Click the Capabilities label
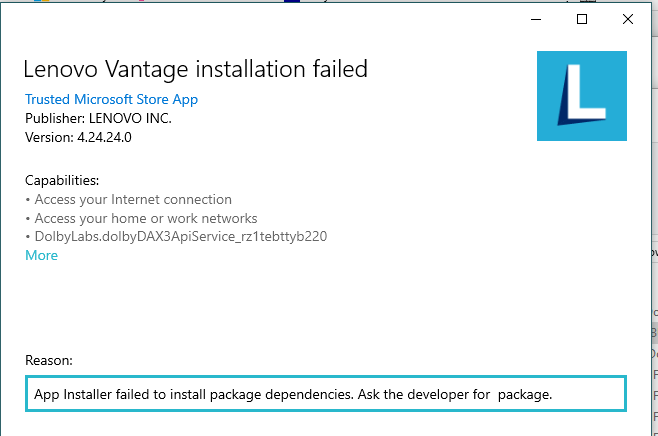This screenshot has width=658, height=436. (x=62, y=180)
